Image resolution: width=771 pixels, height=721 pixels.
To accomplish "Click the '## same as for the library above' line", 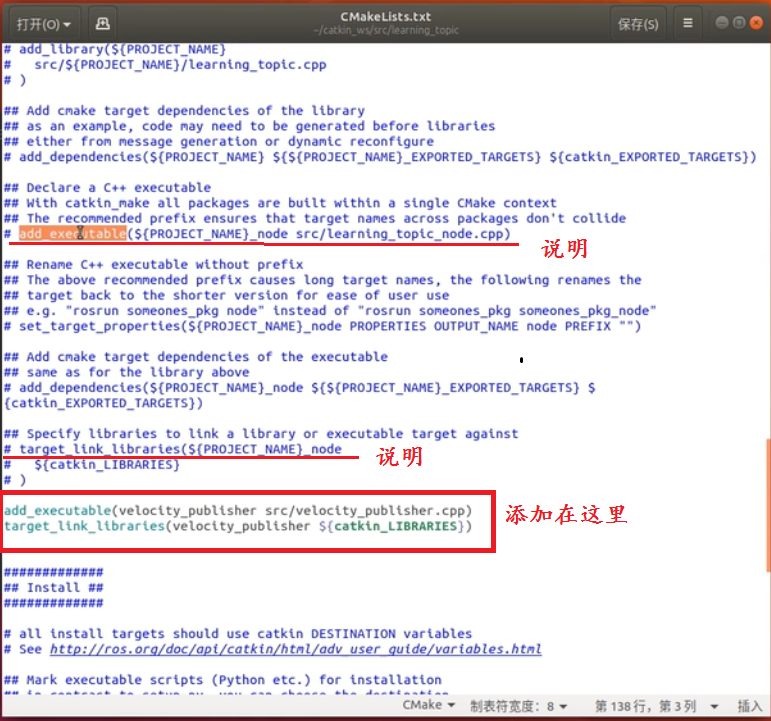I will click(x=127, y=372).
